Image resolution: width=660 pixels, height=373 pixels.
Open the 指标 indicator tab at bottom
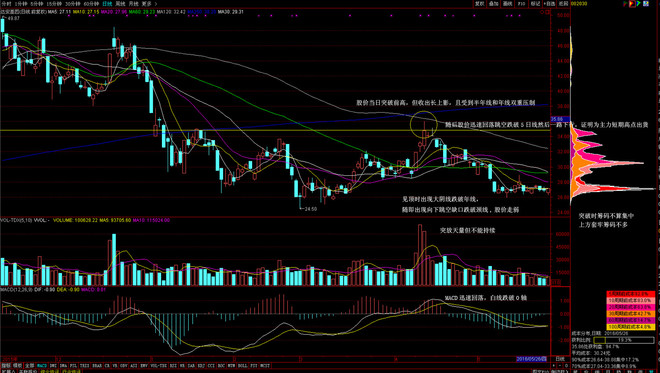[x=6, y=366]
